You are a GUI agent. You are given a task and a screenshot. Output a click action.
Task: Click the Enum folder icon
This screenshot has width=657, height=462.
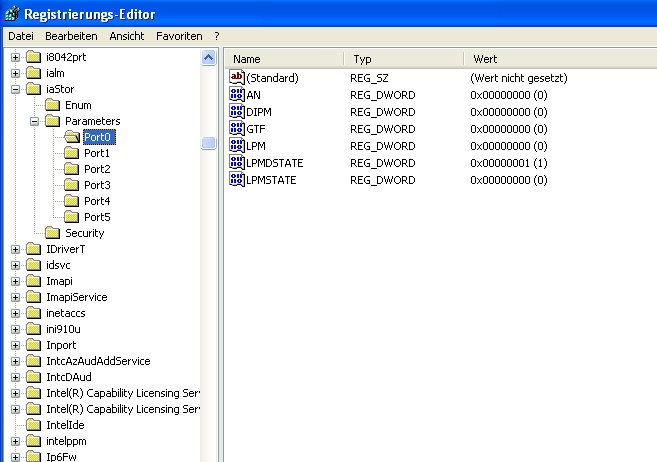pos(52,105)
